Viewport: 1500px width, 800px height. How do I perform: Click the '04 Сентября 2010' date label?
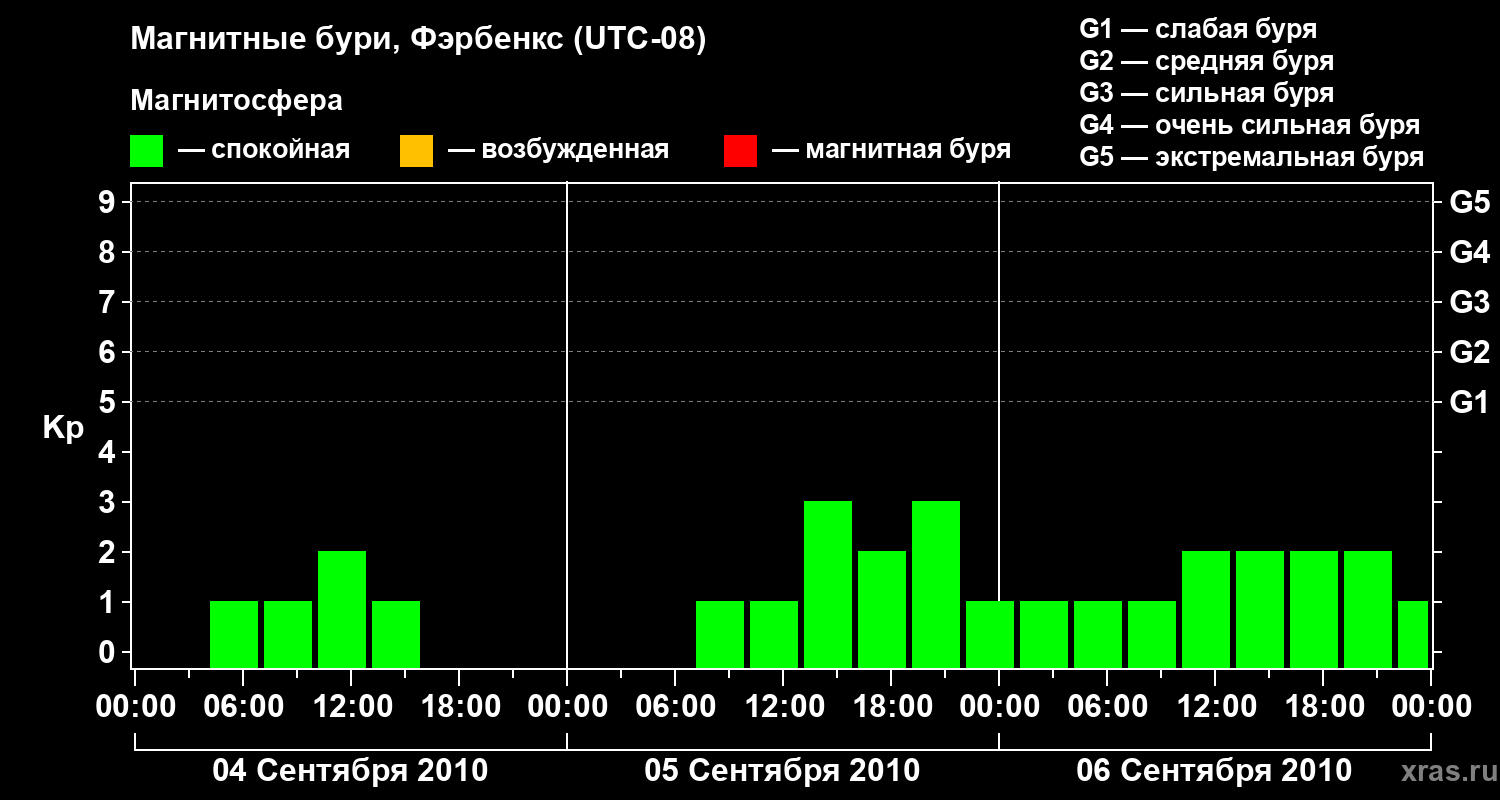pos(350,771)
